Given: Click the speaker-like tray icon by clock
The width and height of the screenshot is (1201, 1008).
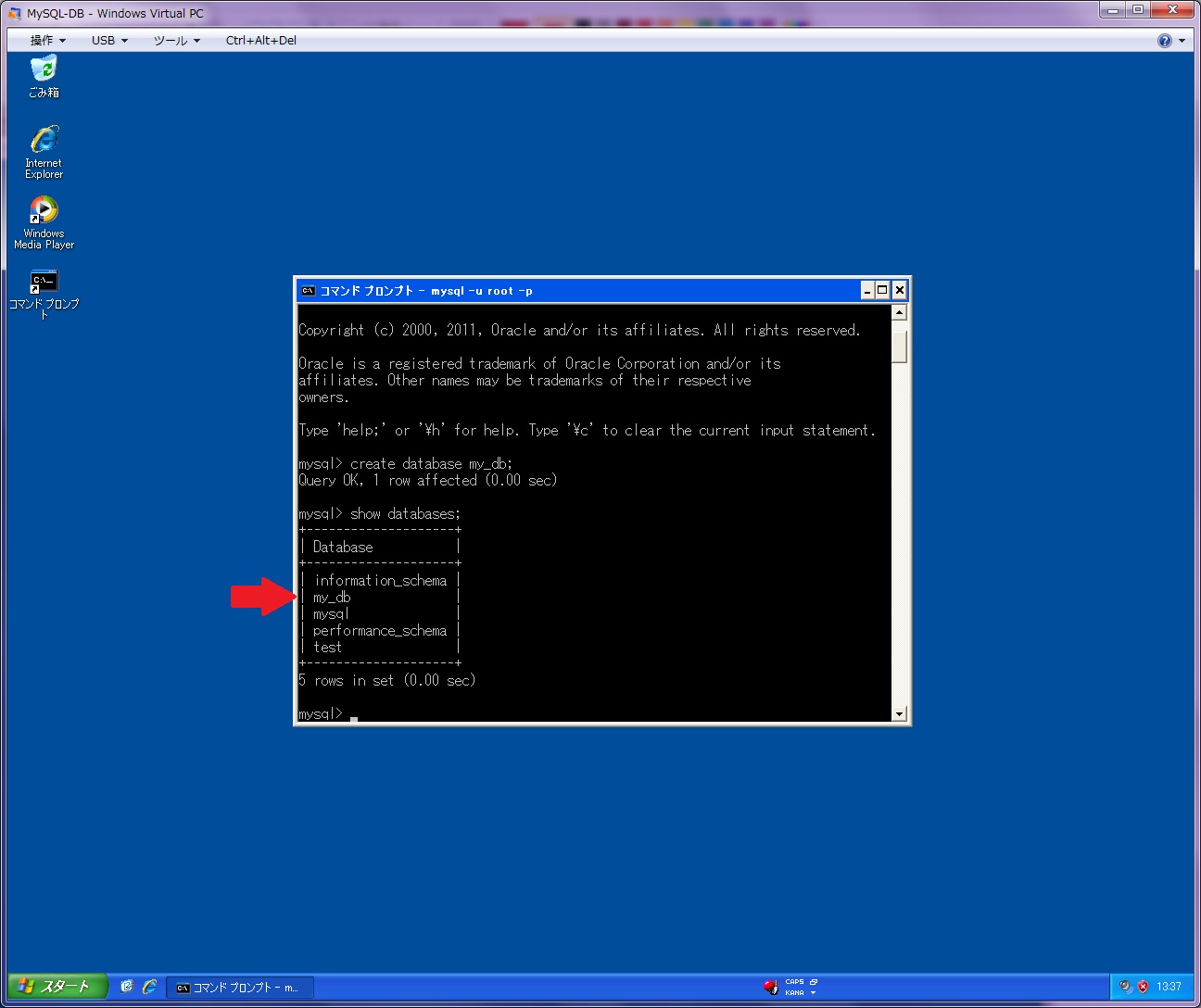Looking at the screenshot, I should [x=1125, y=987].
